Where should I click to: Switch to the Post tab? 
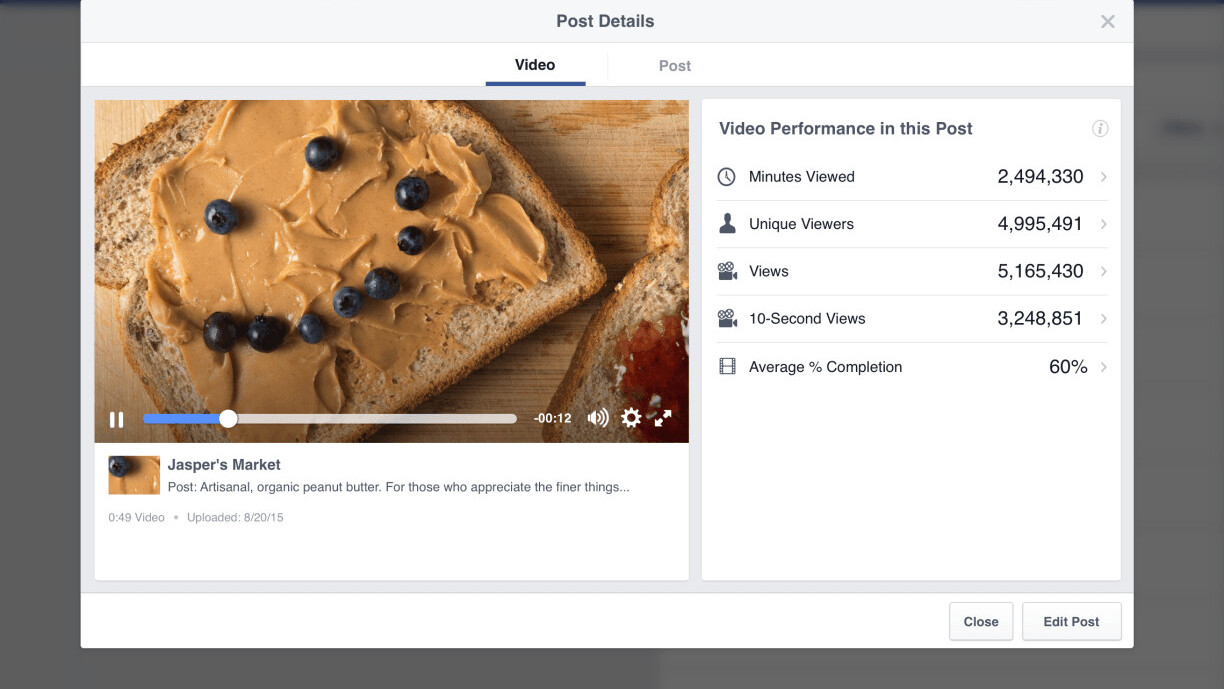[675, 66]
